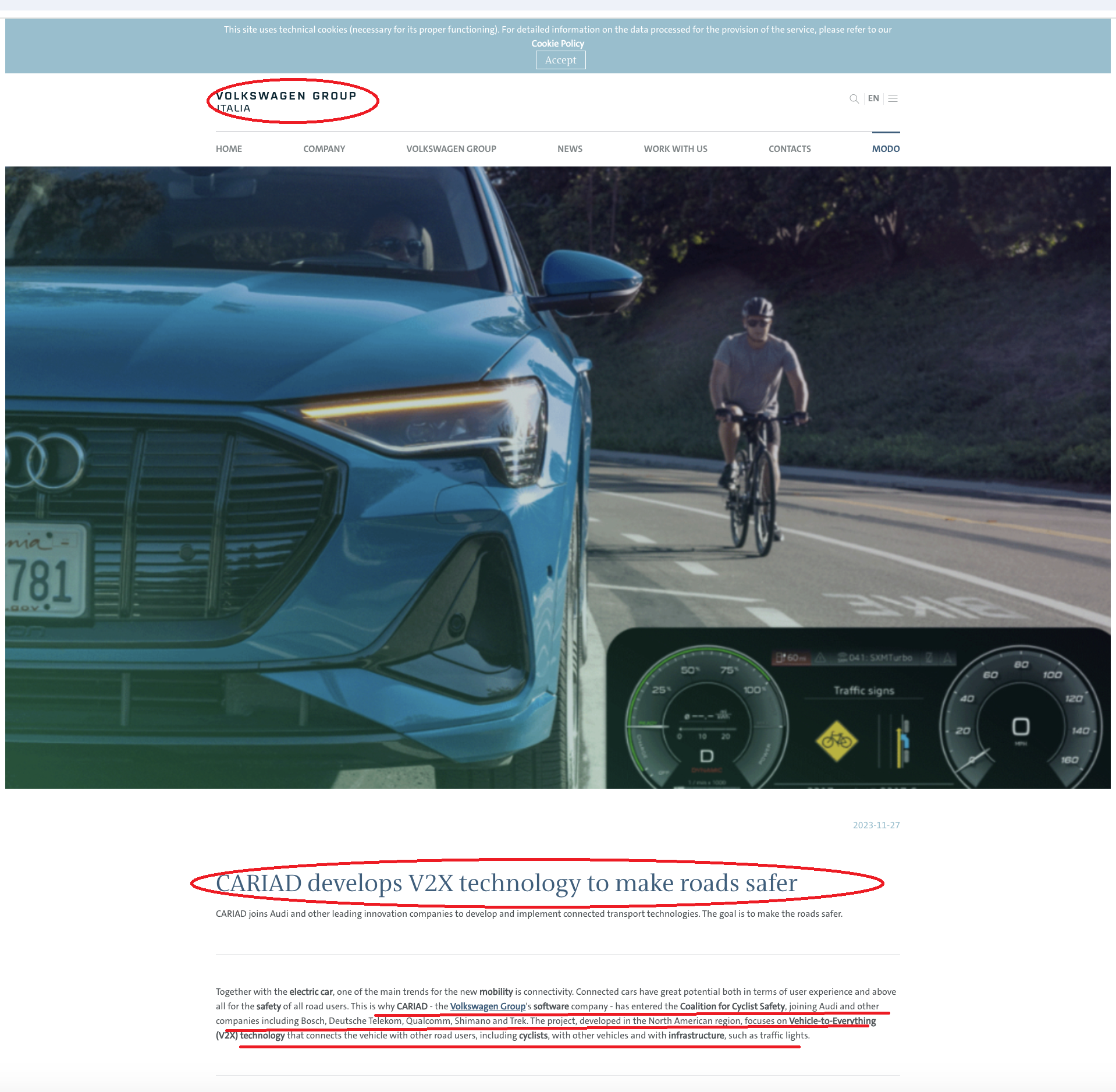This screenshot has height=1092, width=1116.
Task: Click the yellow bicycle sign in dashboard
Action: 836,740
